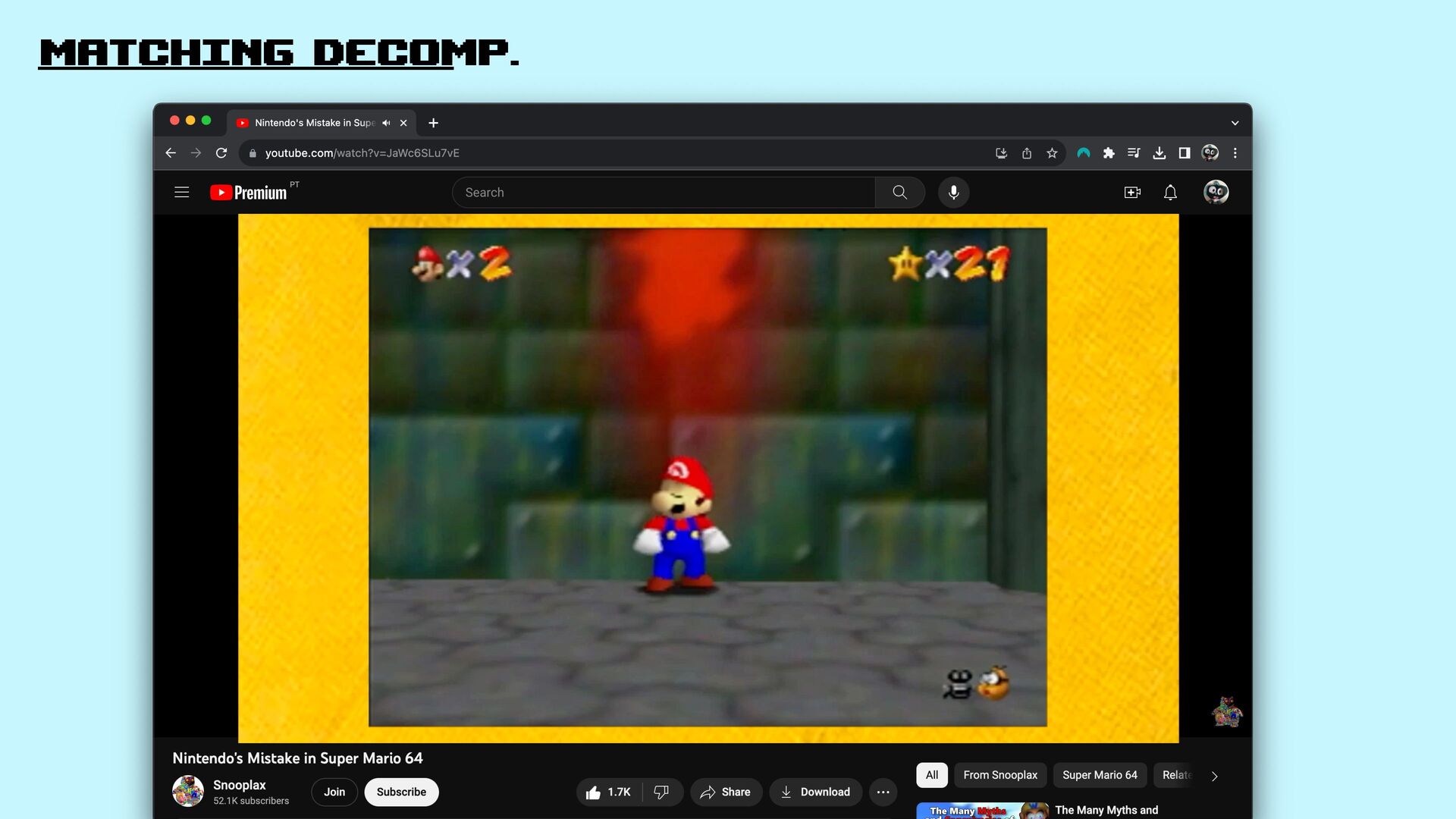Subscribe to the Snooplax channel
This screenshot has width=1456, height=819.
tap(401, 792)
